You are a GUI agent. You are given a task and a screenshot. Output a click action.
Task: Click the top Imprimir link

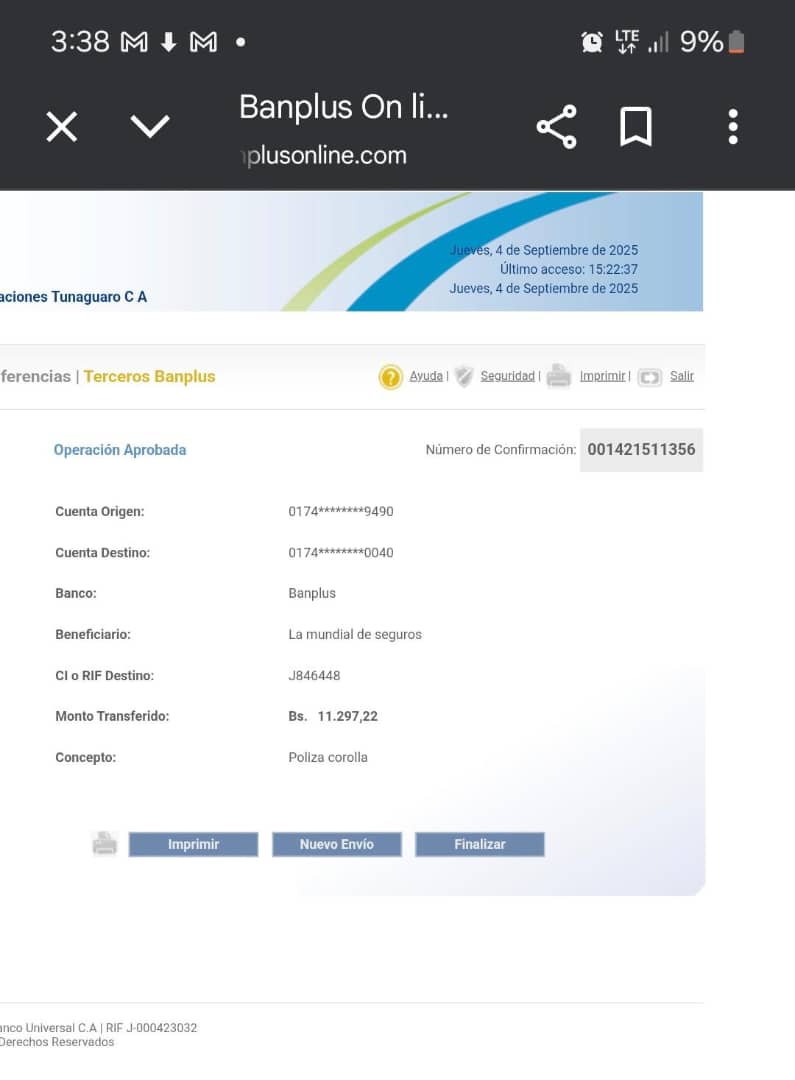(x=603, y=376)
